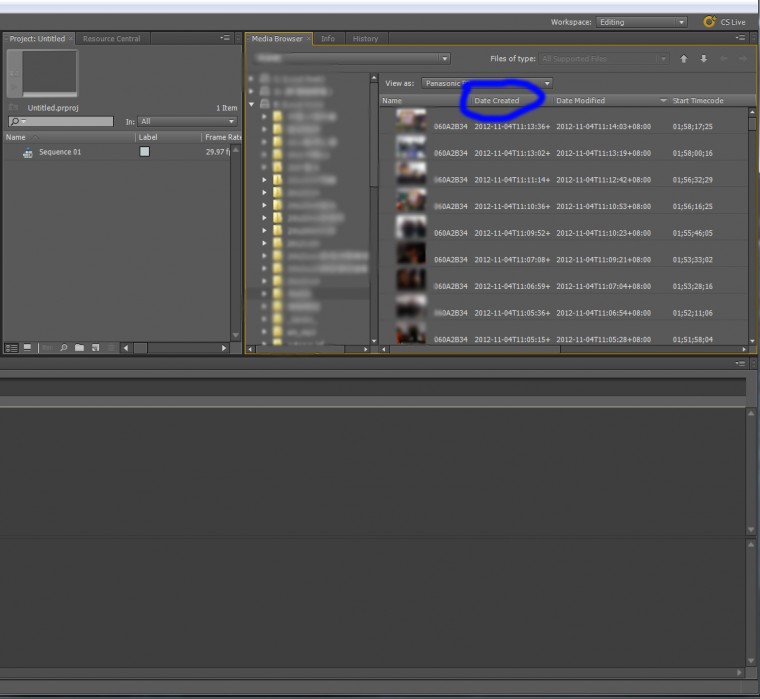
Task: Click the Find magnifier icon in Project panel
Action: point(63,348)
